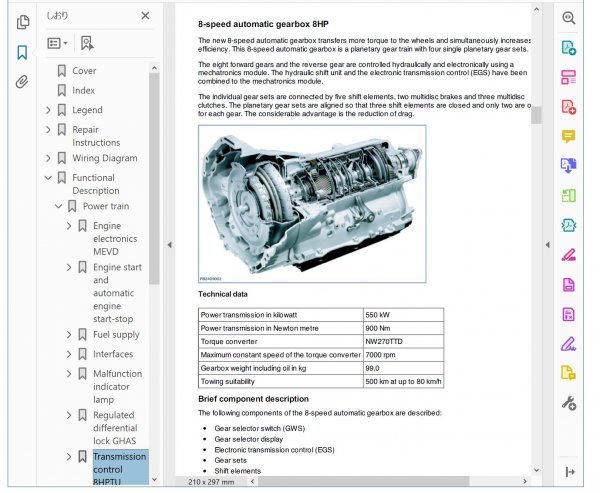
Task: Expand Engine electronics MEVD bookmark
Action: [x=69, y=226]
